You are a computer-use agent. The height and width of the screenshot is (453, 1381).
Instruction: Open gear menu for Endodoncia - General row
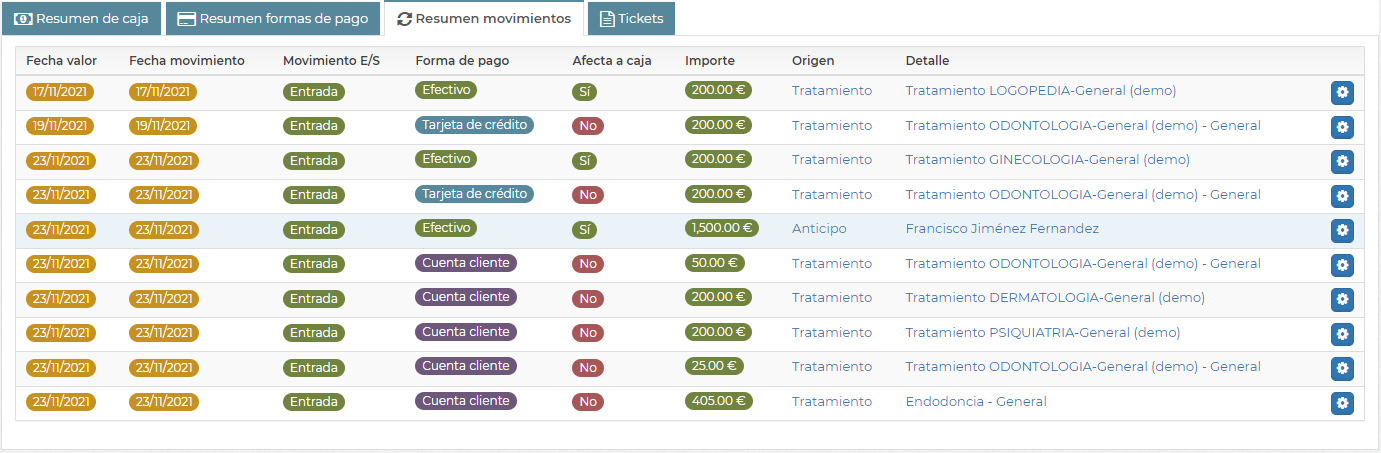tap(1342, 403)
